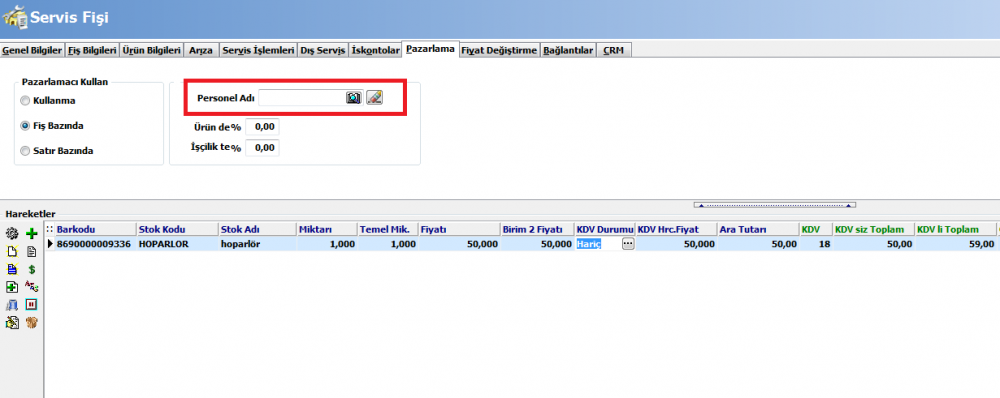Click the blue highlighted document icon
Screen dimensions: 1000x398
12,269
